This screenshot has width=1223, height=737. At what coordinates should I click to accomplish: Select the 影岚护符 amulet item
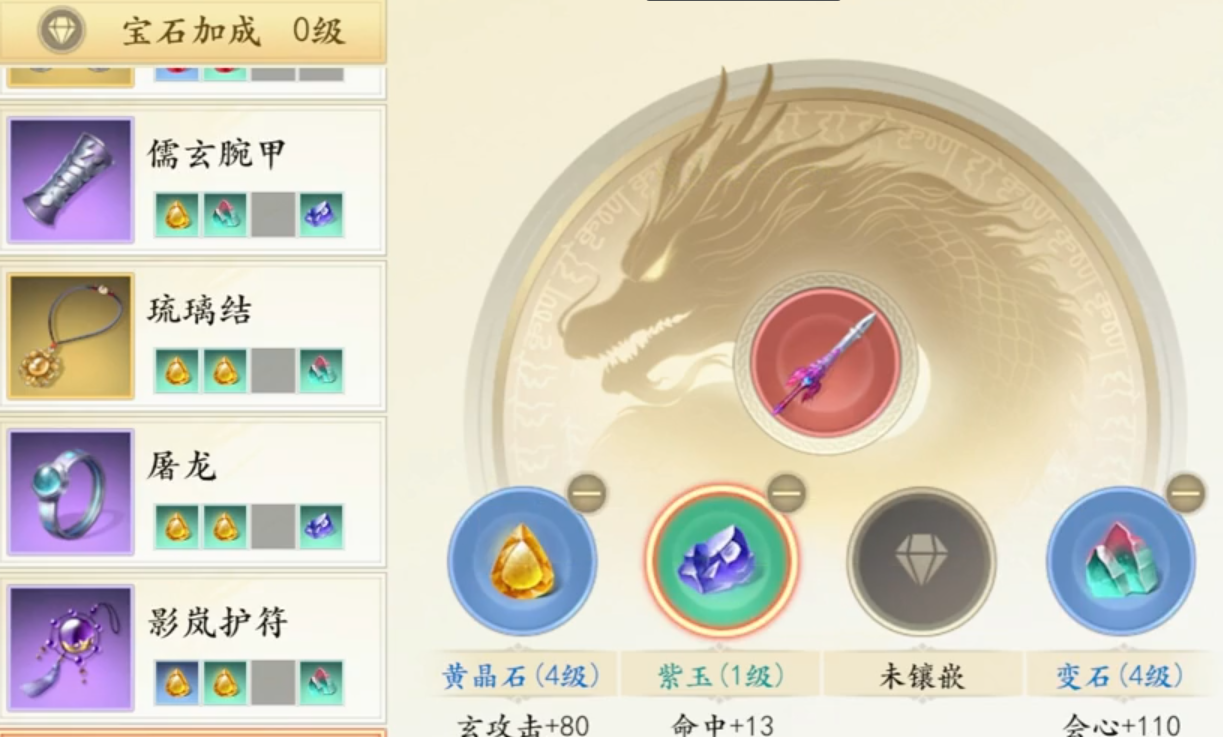coord(193,648)
